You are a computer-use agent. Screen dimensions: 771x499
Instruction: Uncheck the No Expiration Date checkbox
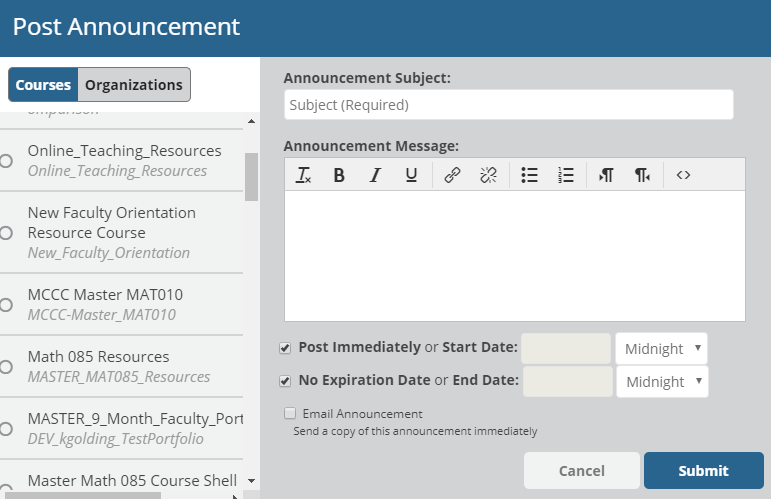pyautogui.click(x=285, y=381)
